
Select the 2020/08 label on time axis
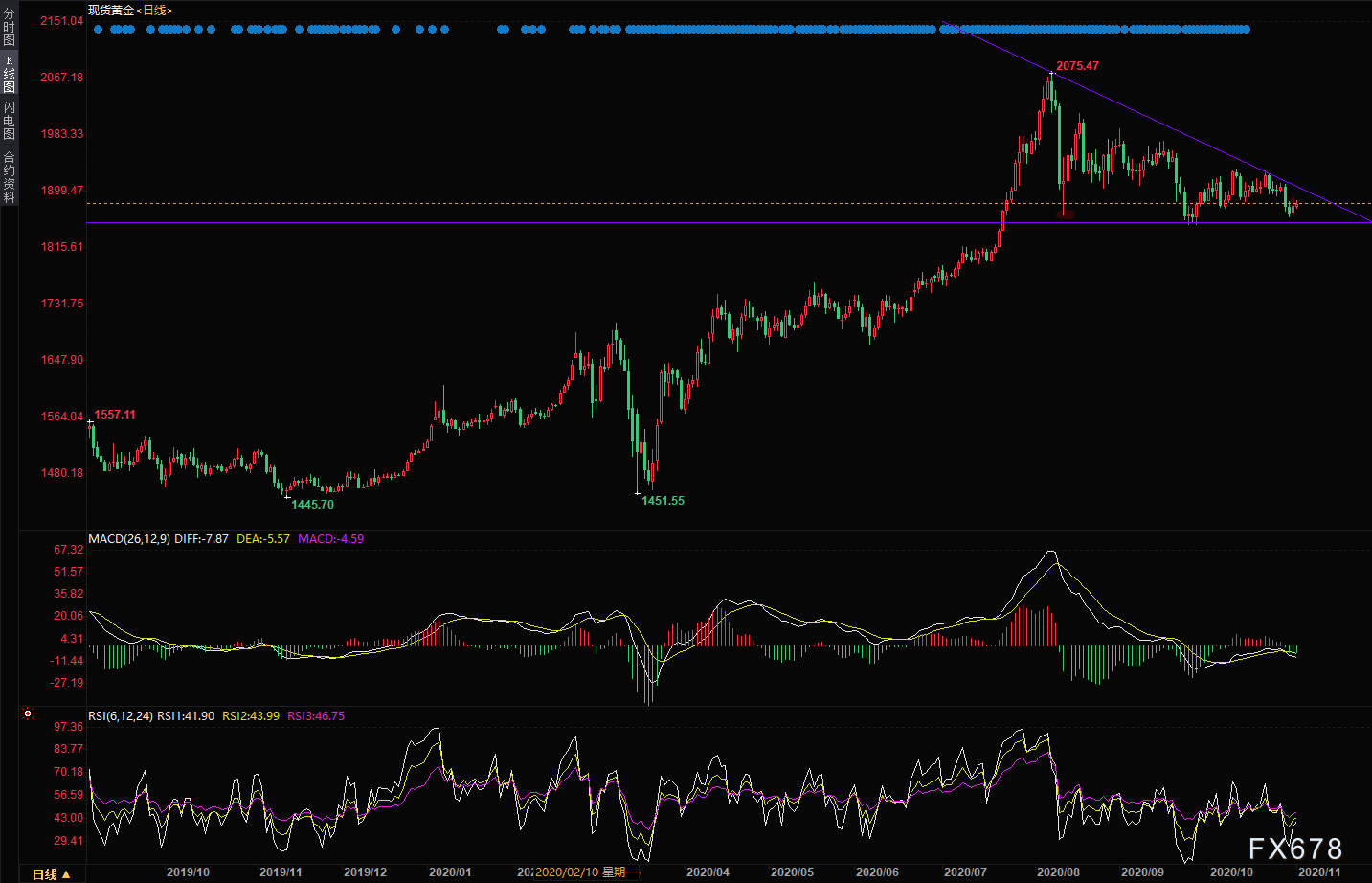[1058, 872]
